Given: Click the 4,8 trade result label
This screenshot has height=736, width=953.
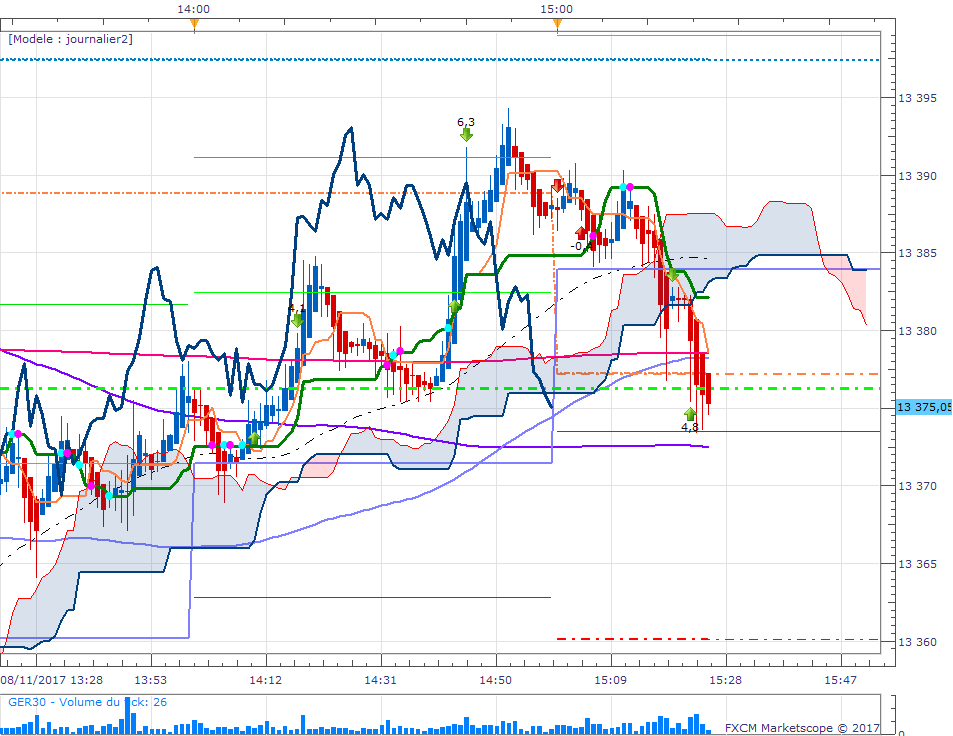Looking at the screenshot, I should (x=690, y=427).
